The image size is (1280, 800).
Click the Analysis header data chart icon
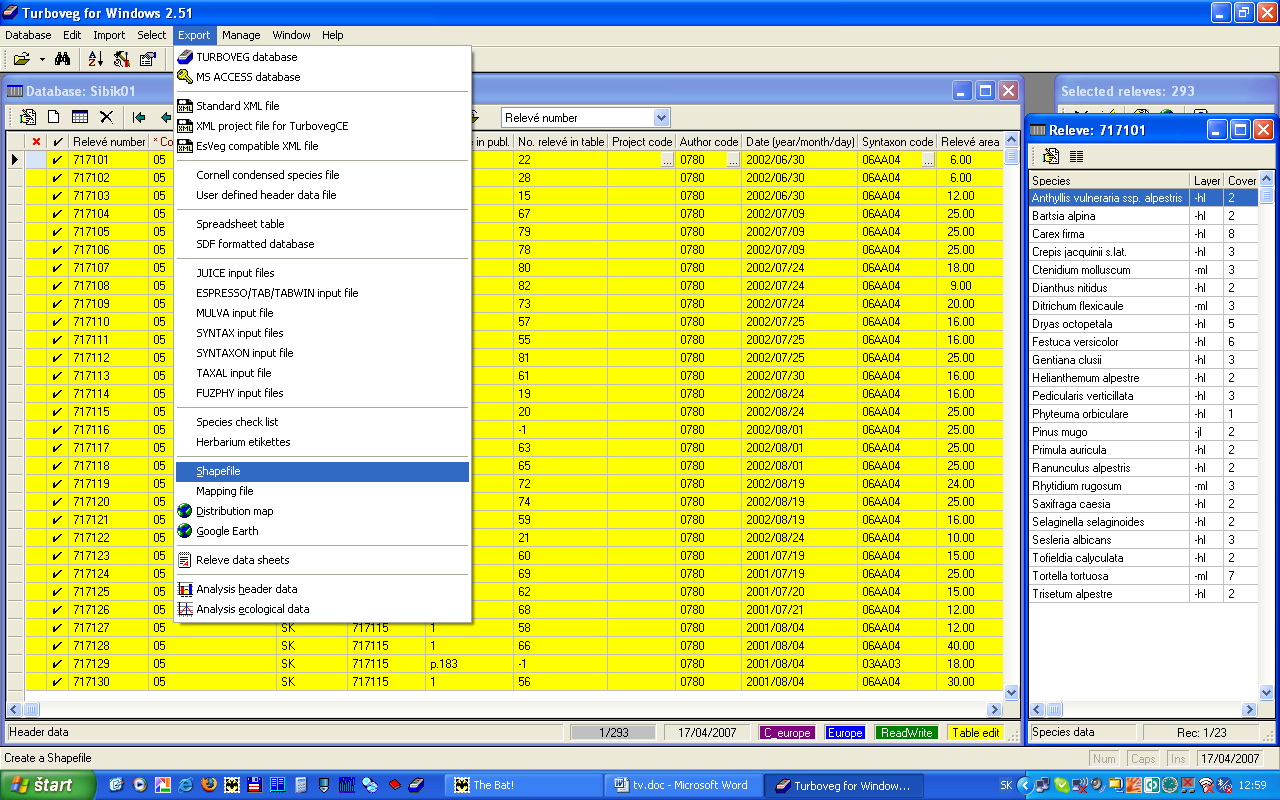pos(185,589)
